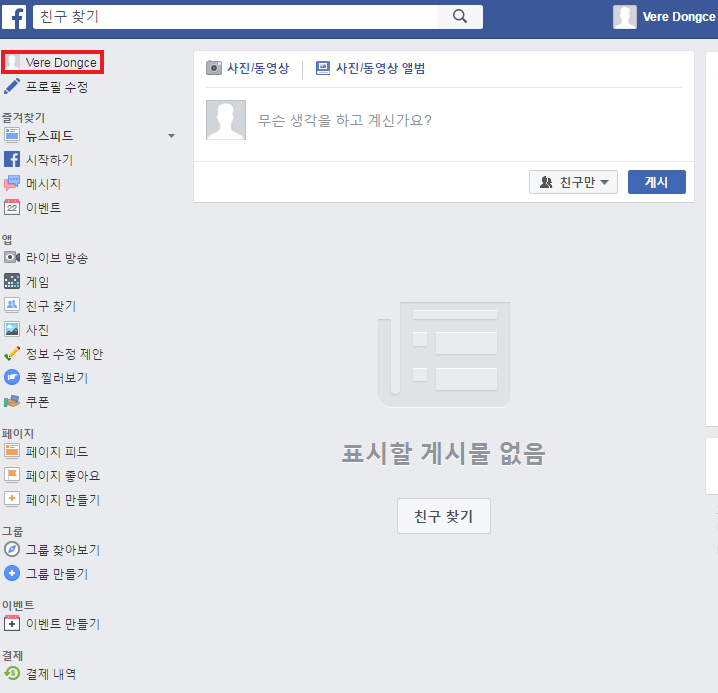Click the 프로필 수정 pencil icon
This screenshot has width=718, height=693.
point(12,86)
